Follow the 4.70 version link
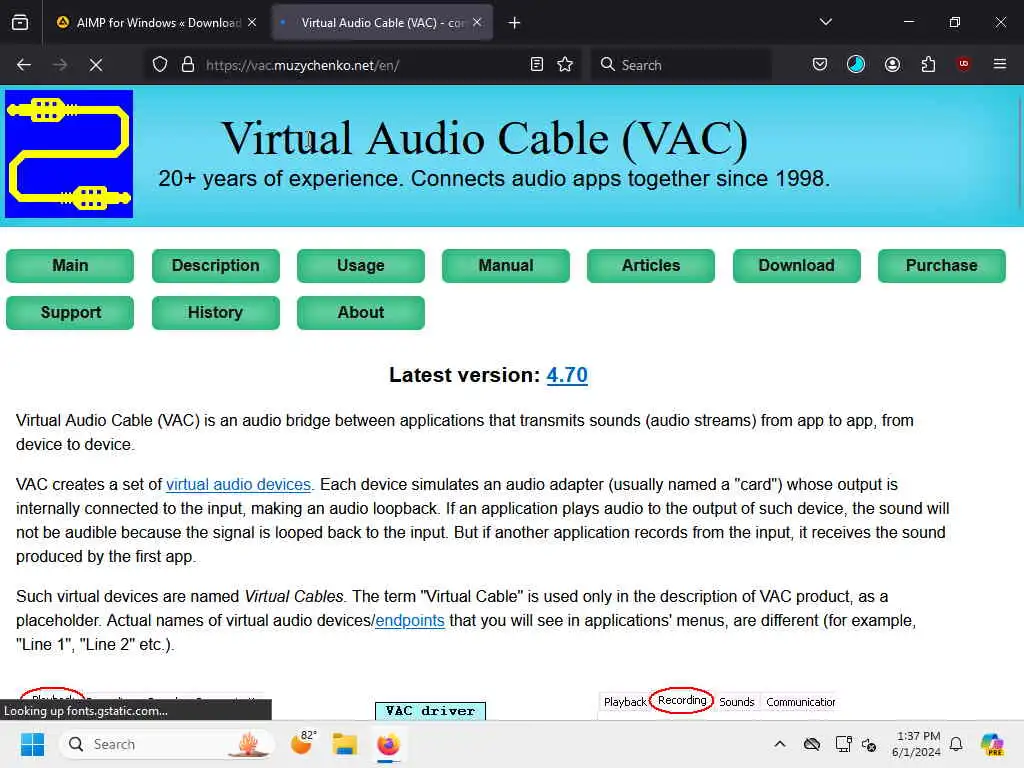The image size is (1024, 768). point(567,375)
